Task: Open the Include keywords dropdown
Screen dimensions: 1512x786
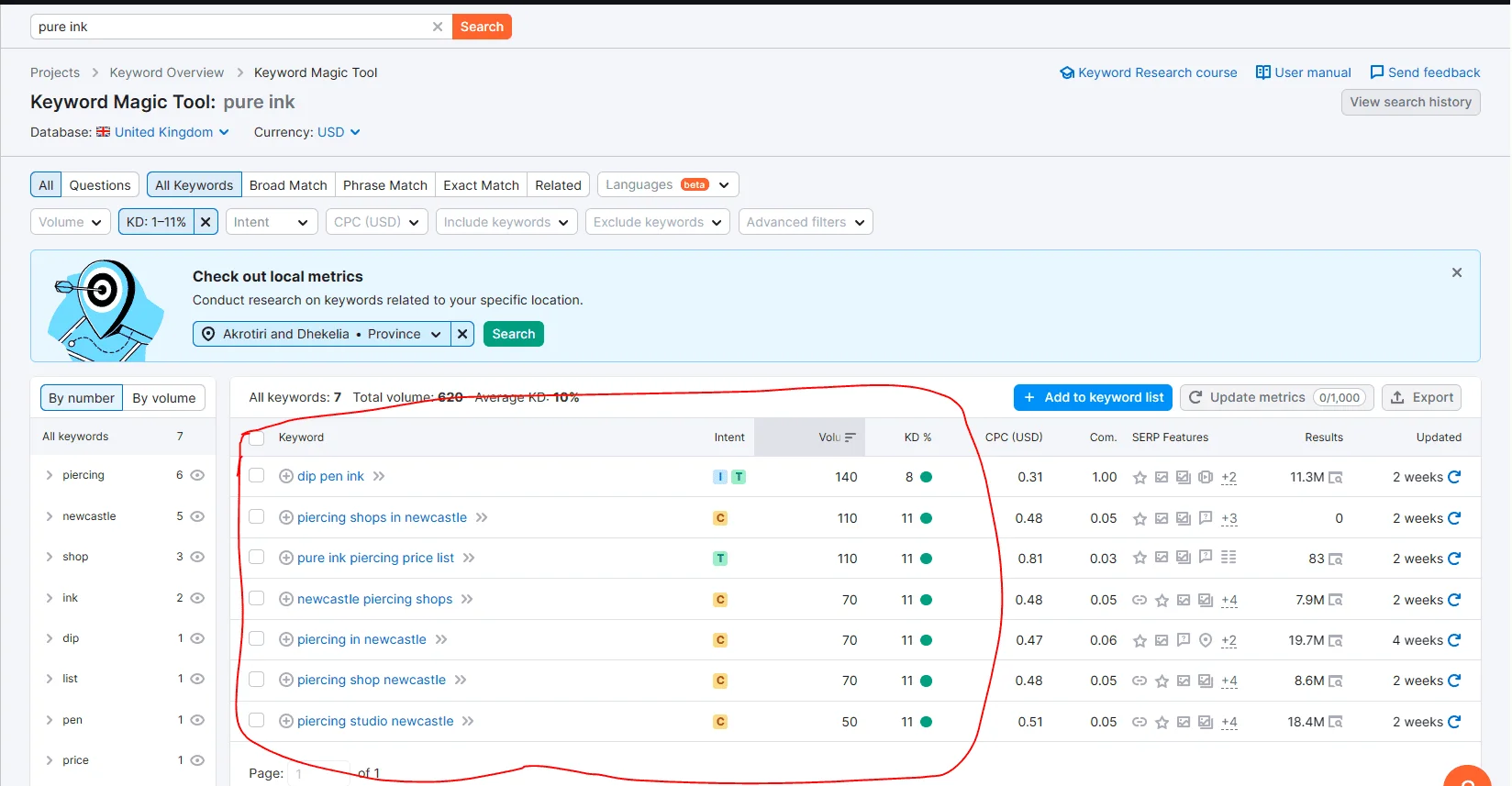Action: click(506, 222)
